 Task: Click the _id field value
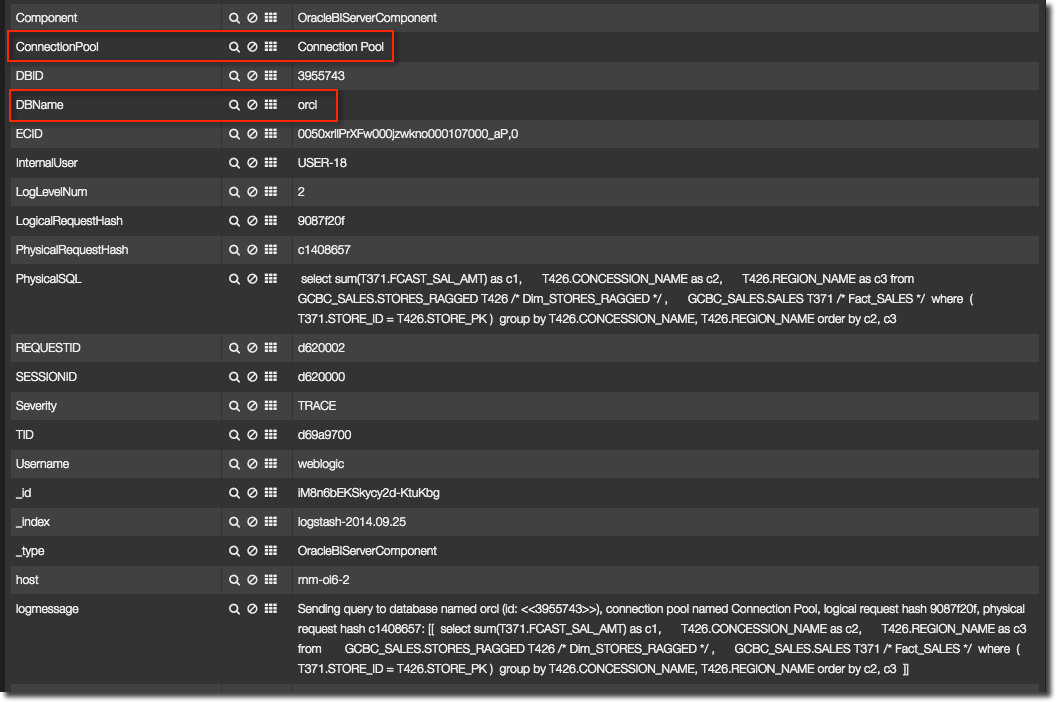pyautogui.click(x=368, y=493)
